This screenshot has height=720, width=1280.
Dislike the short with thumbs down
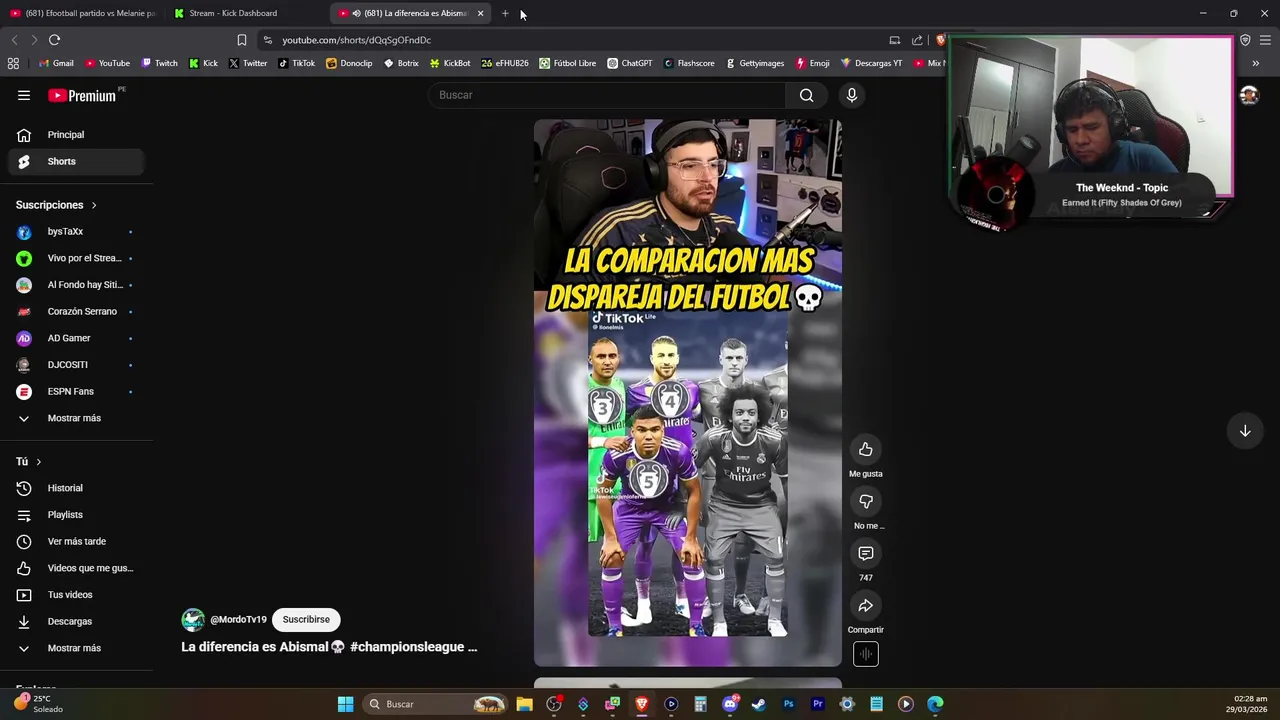(866, 502)
